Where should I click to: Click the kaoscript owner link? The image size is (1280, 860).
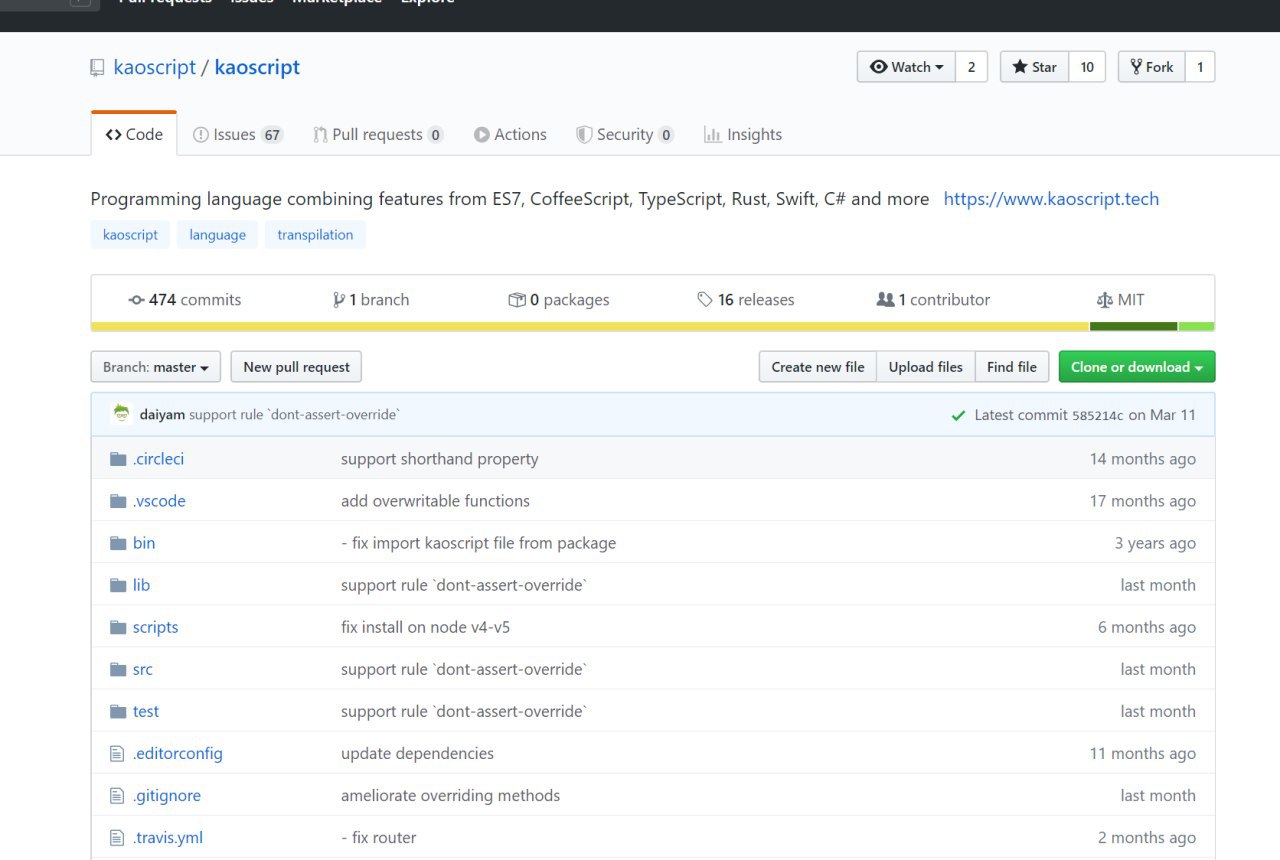[x=155, y=67]
